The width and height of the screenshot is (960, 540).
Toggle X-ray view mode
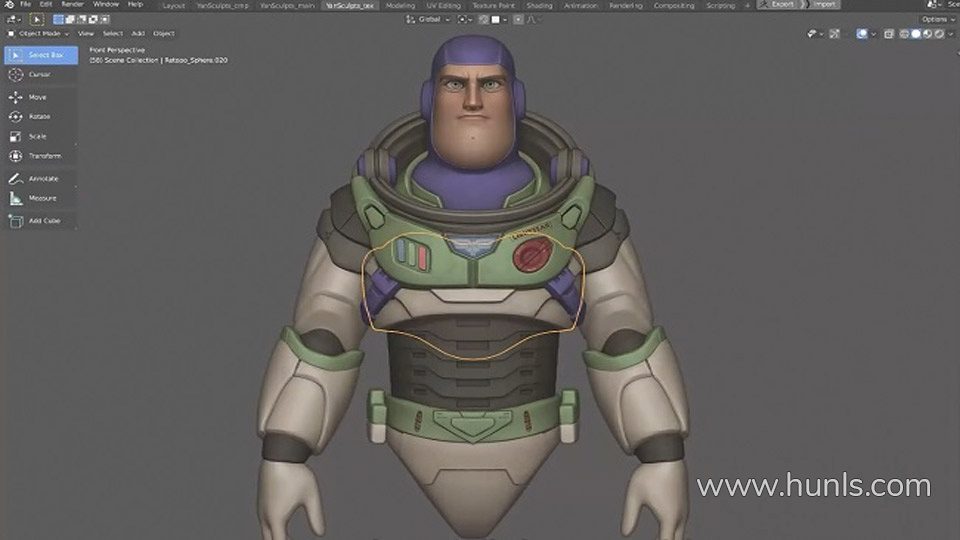coord(889,34)
